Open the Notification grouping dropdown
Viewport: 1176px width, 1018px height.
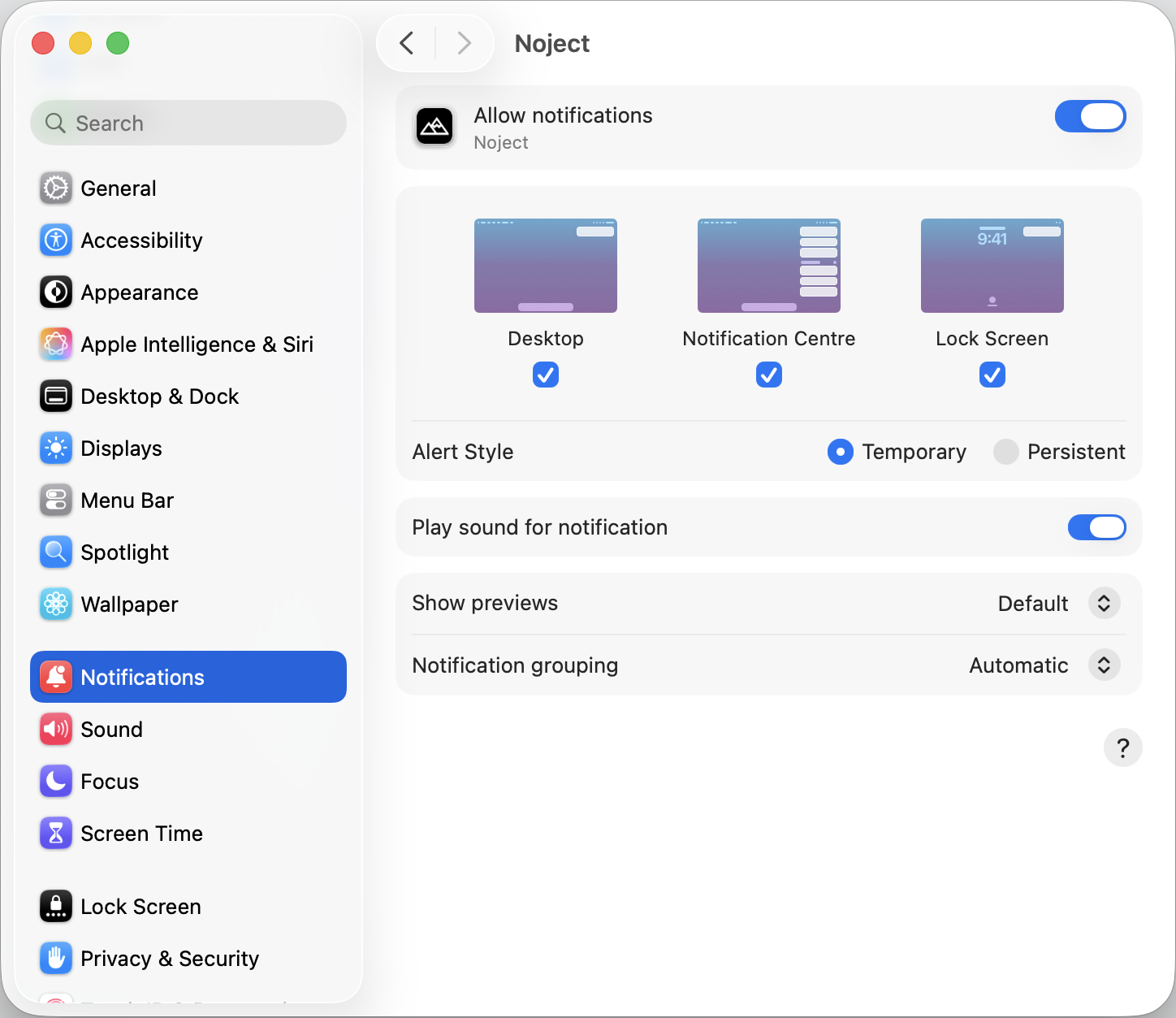(x=1104, y=665)
